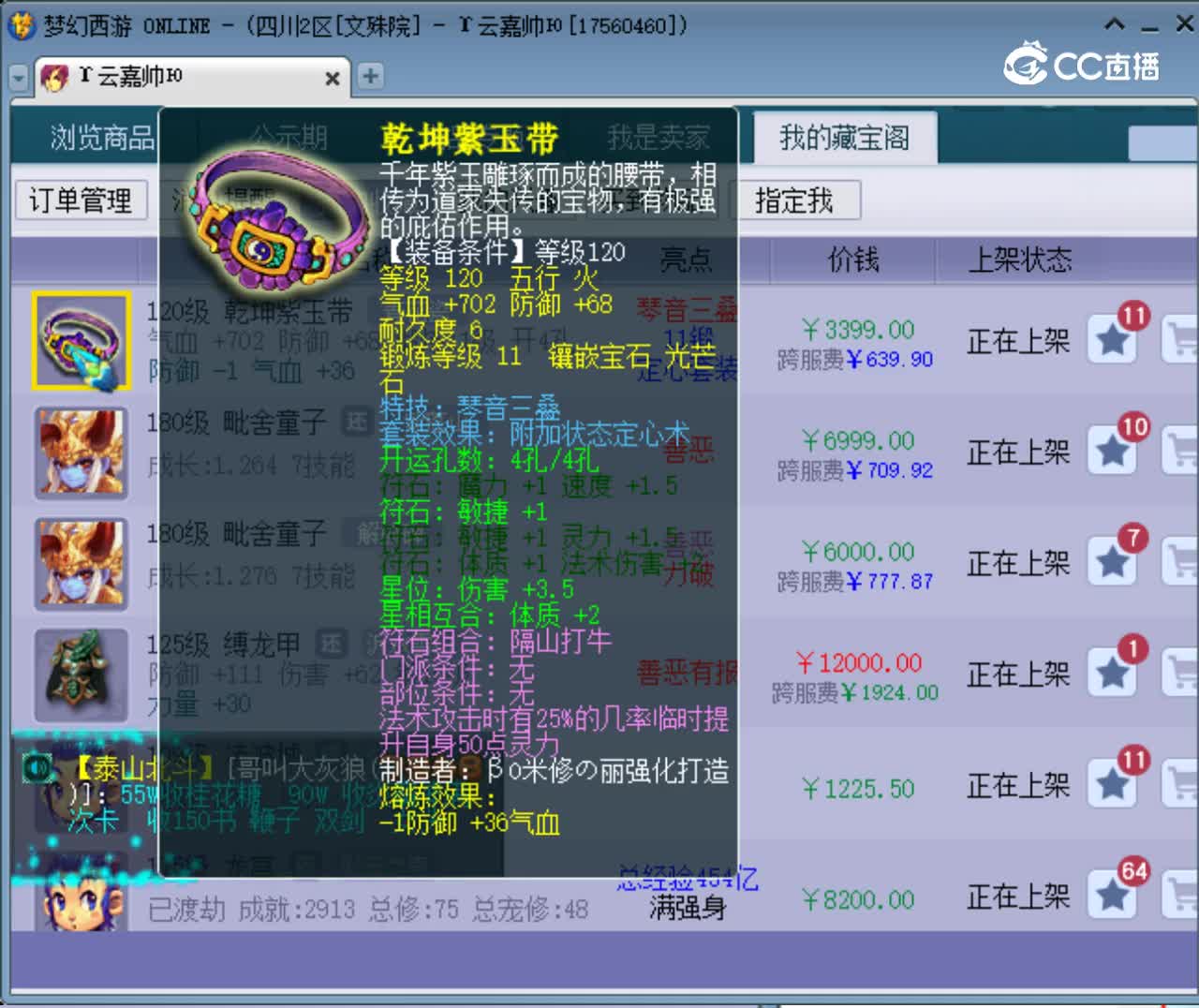Cart icon in the ¥6000.00 row
Screen dimensions: 1199x1008
(1180, 562)
